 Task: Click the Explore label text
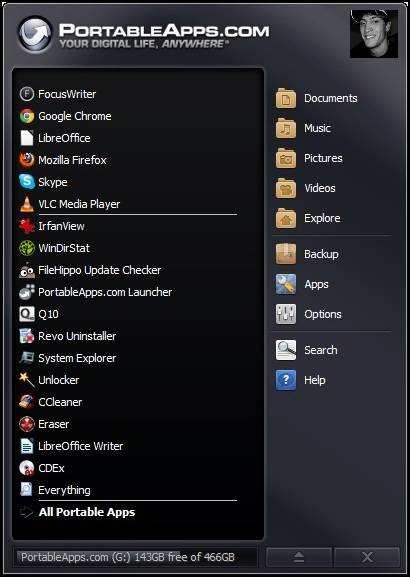tap(322, 218)
